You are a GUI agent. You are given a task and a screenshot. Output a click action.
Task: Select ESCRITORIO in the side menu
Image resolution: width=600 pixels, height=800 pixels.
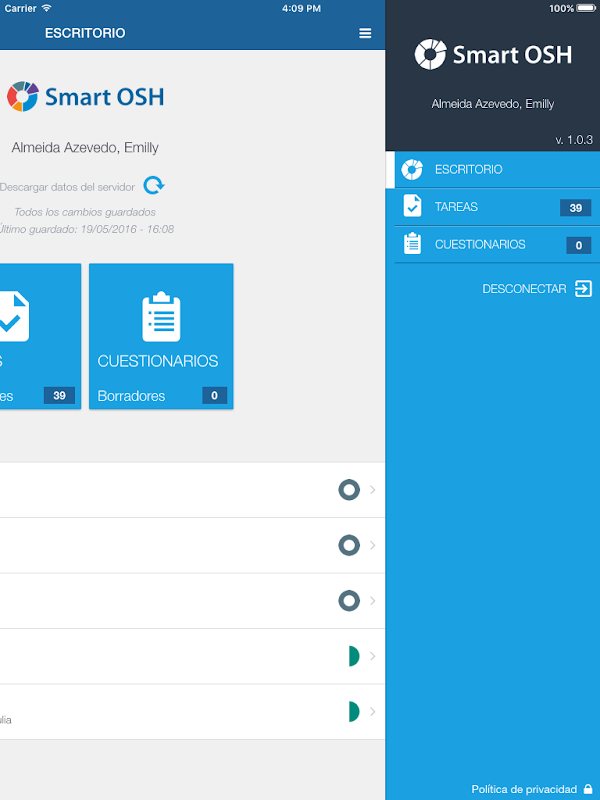[x=493, y=169]
